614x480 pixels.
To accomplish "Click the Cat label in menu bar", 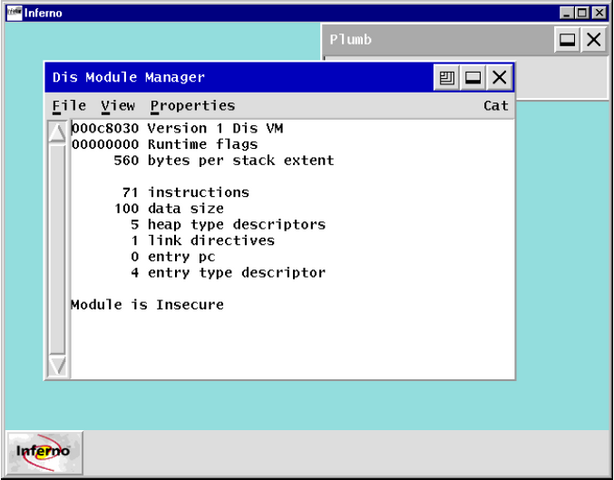I will click(496, 106).
